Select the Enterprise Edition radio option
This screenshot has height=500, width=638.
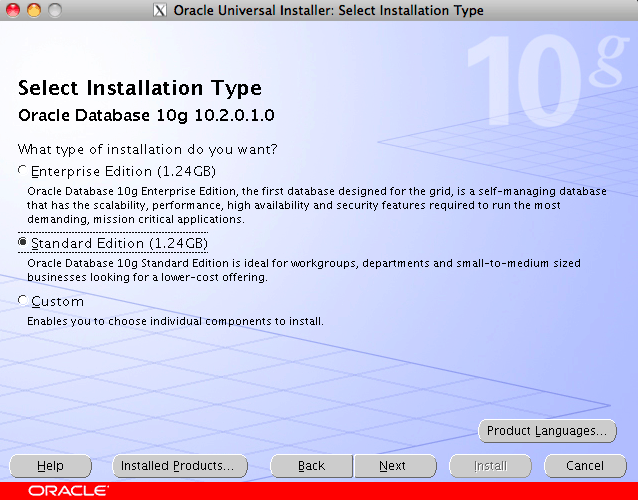click(x=23, y=171)
